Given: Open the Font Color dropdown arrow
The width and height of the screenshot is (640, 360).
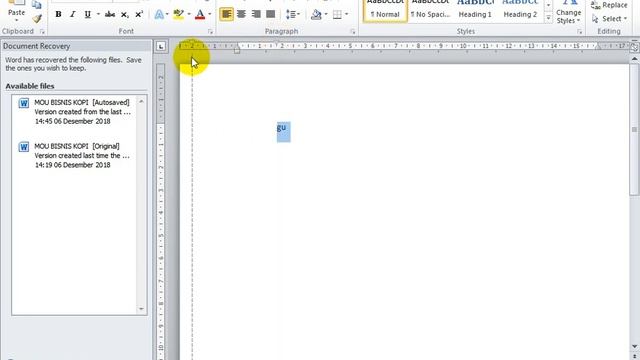Looking at the screenshot, I should coord(210,15).
